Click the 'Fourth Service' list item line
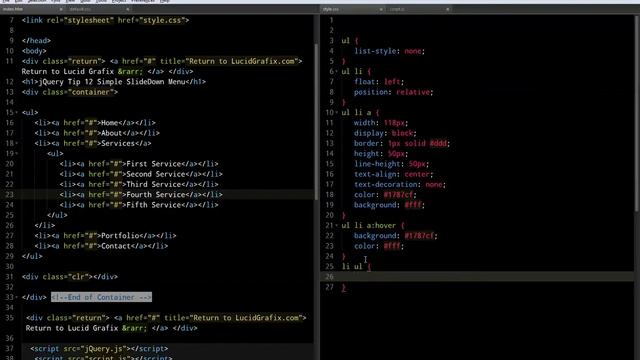The width and height of the screenshot is (640, 360). [141, 195]
